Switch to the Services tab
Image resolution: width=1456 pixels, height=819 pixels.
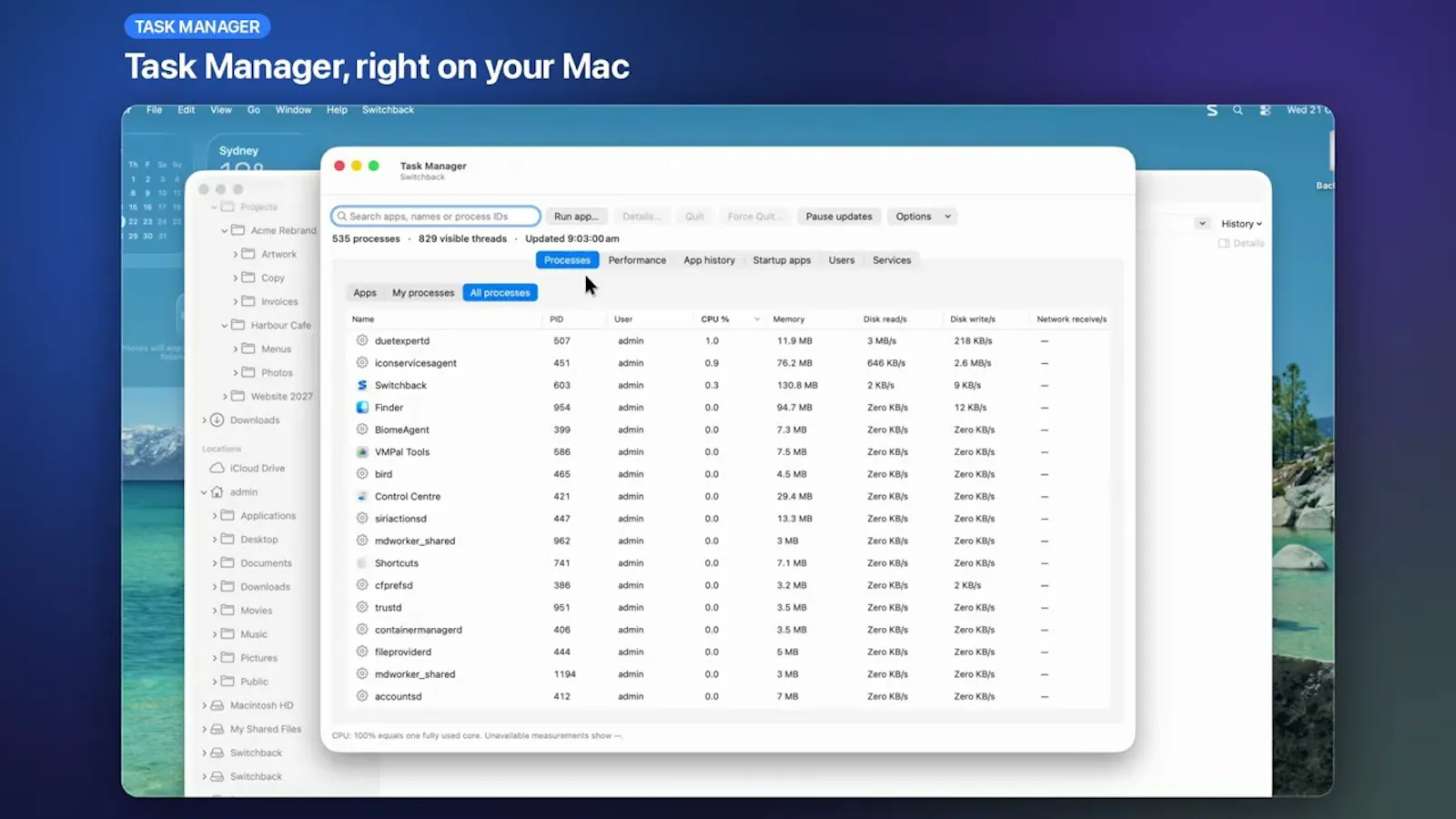click(x=892, y=260)
